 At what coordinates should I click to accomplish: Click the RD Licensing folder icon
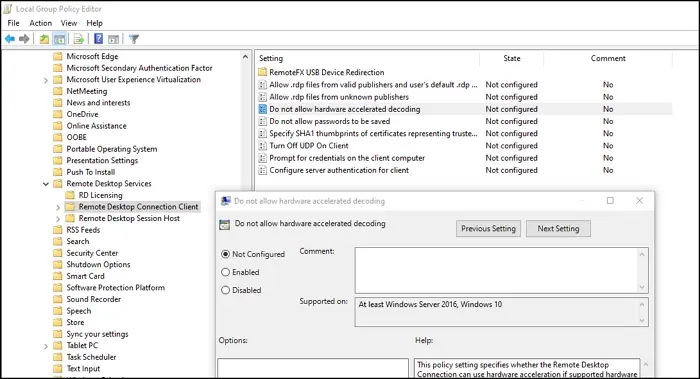70,195
